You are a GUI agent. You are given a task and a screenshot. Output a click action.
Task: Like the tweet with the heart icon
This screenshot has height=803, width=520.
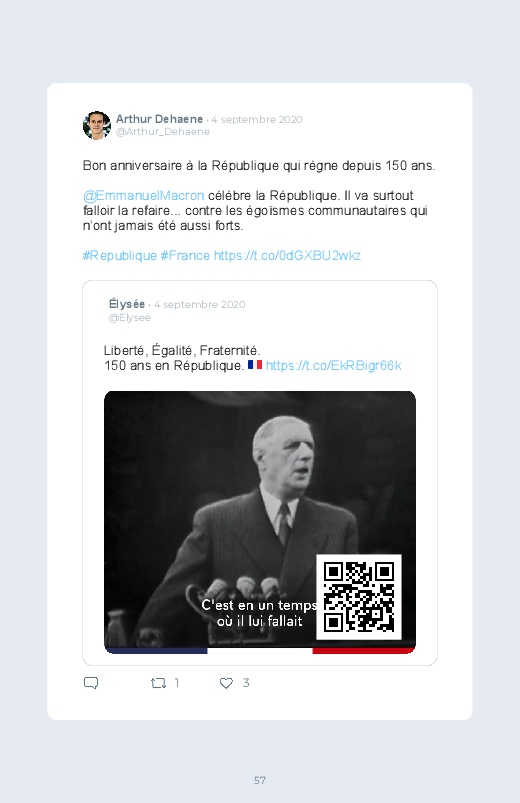click(x=226, y=683)
